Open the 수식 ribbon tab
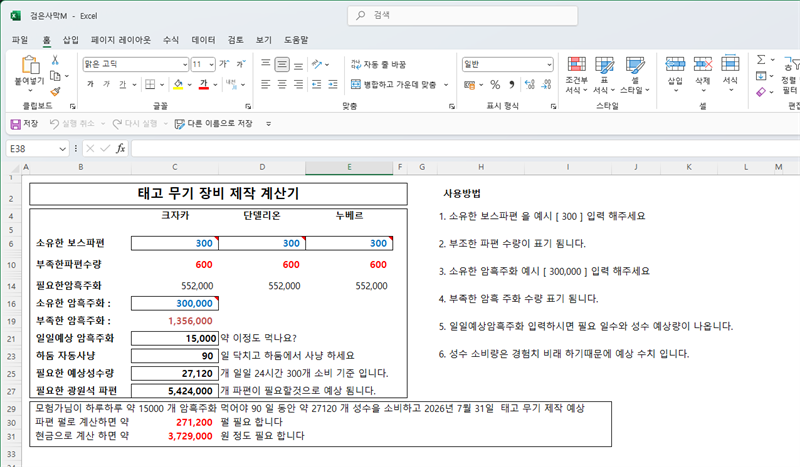This screenshot has width=800, height=467. [x=171, y=40]
